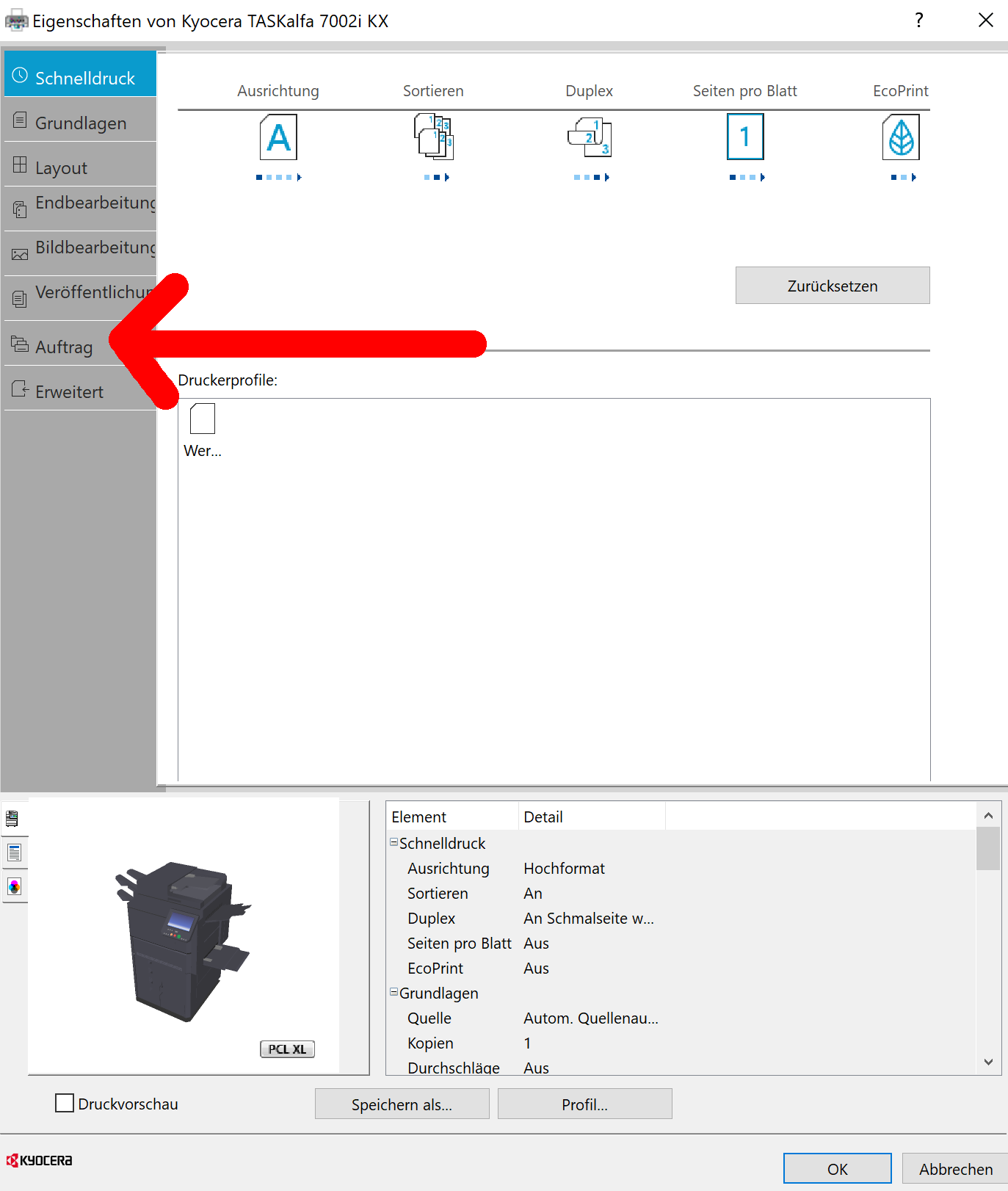Click the Ausrichtung orientation icon

pos(278,137)
